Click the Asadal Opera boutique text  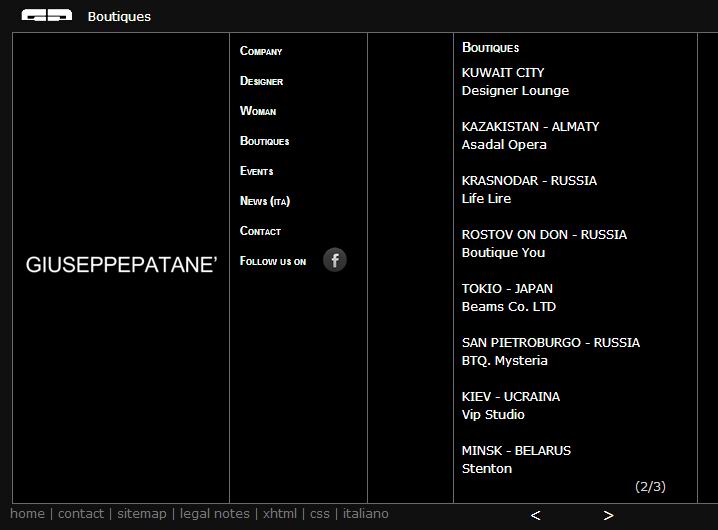coord(504,145)
